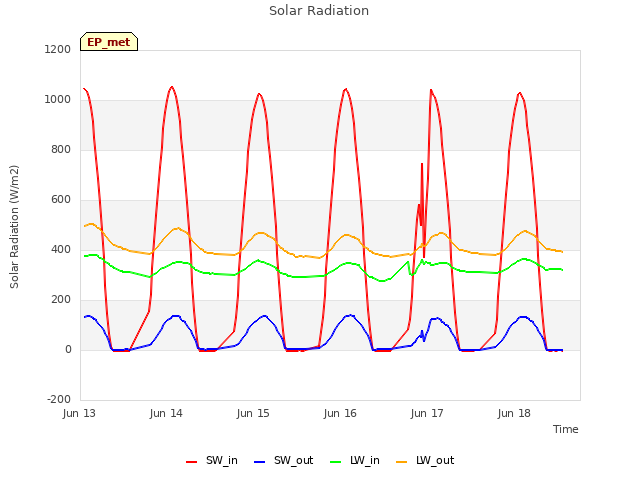Toggle the SW_out legend entry
Screen dimensions: 640x480
pos(283,460)
